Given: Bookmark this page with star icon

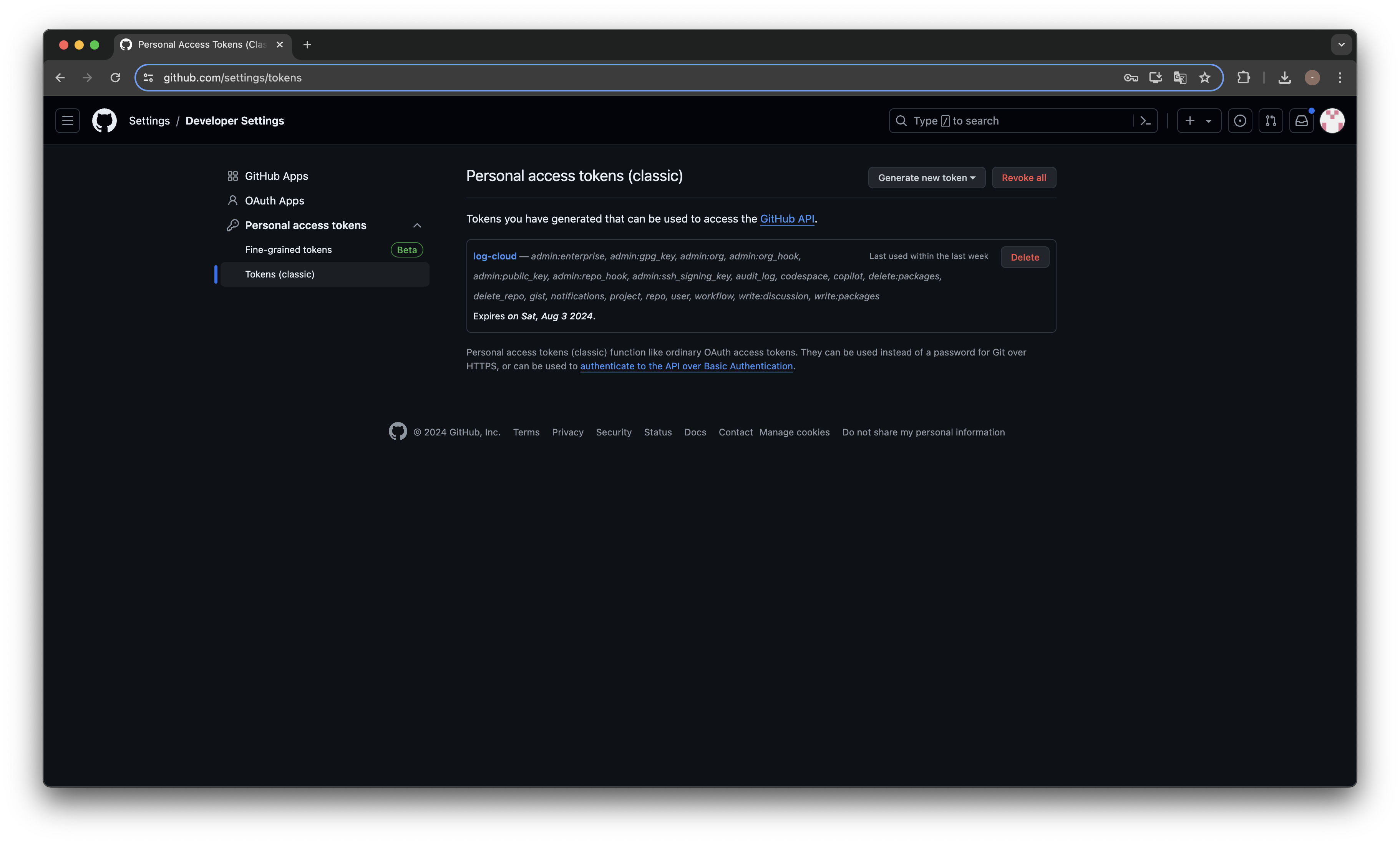Looking at the screenshot, I should 1204,77.
